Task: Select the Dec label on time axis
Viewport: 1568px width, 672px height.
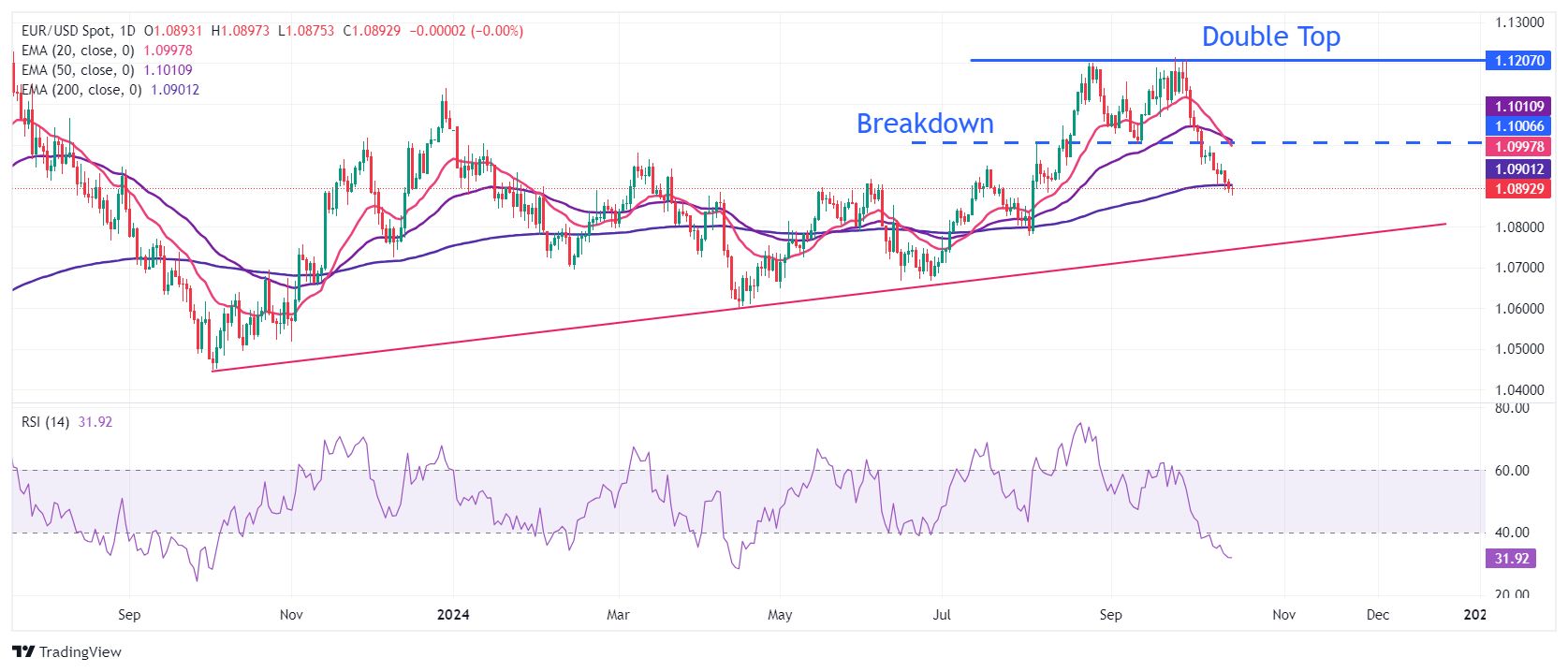Action: (1377, 615)
